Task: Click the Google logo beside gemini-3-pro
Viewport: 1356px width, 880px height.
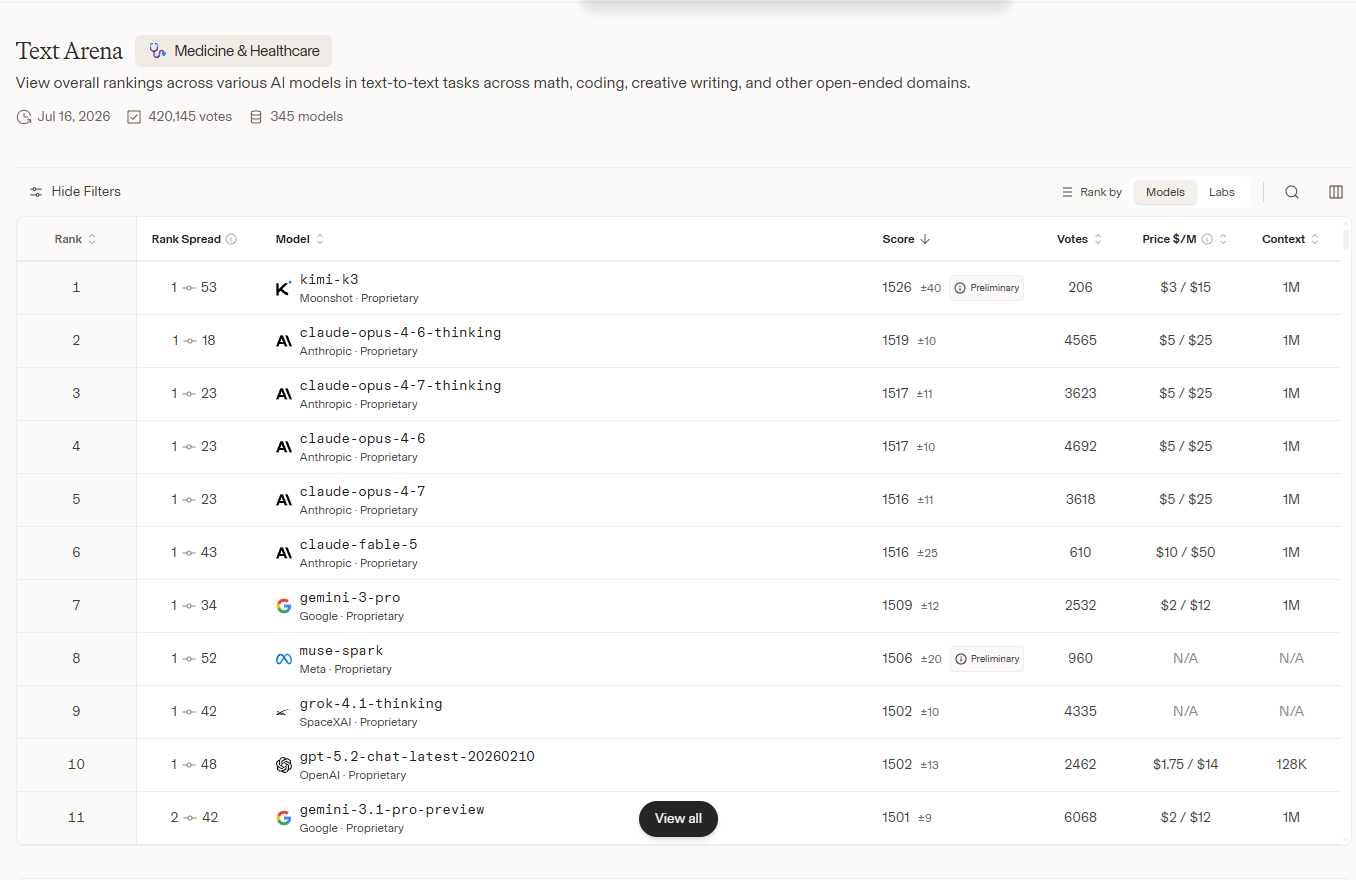Action: (284, 606)
